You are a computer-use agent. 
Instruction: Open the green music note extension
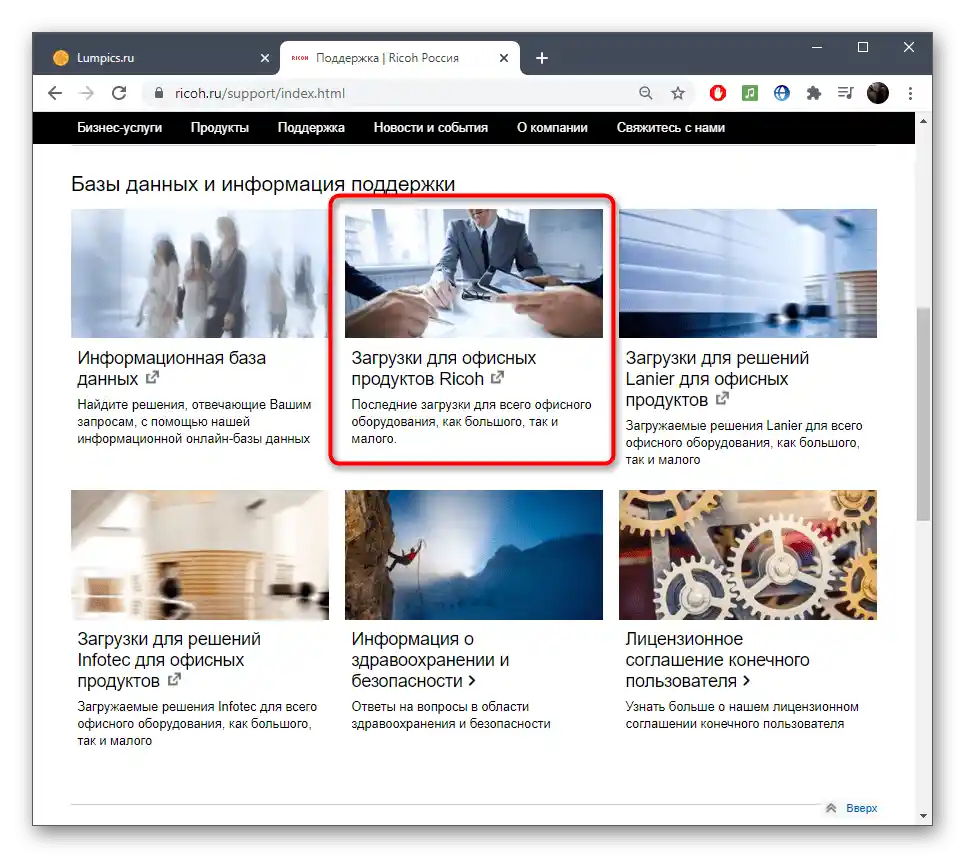click(750, 93)
